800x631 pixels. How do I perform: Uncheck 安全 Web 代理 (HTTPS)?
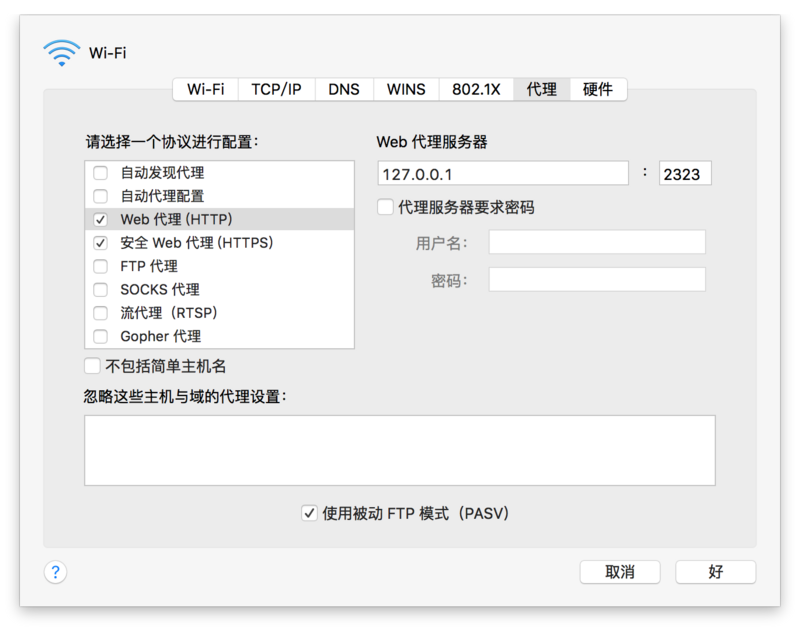pyautogui.click(x=99, y=242)
